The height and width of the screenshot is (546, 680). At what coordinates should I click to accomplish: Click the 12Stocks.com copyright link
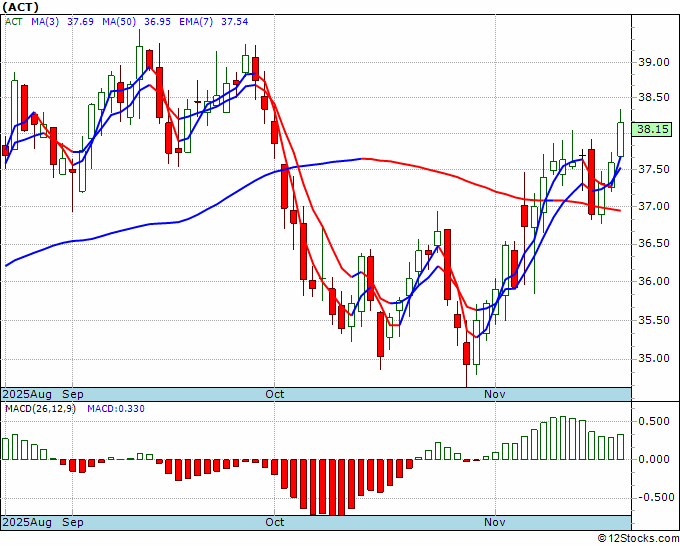pyautogui.click(x=638, y=539)
